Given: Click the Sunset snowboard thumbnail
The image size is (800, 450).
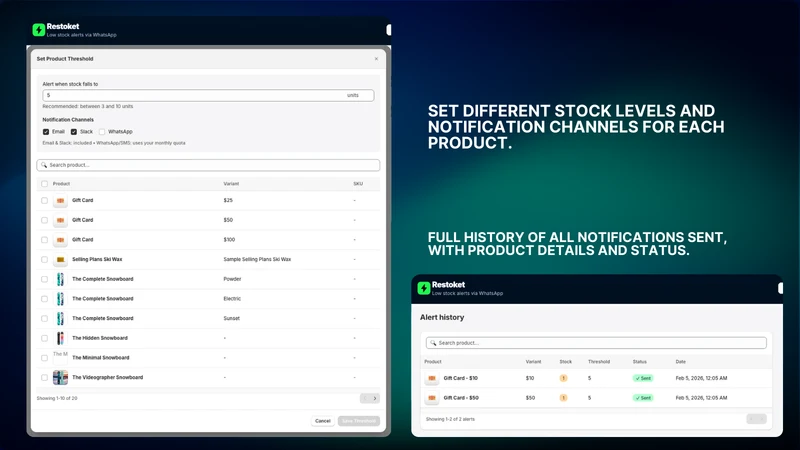Looking at the screenshot, I should (x=60, y=318).
